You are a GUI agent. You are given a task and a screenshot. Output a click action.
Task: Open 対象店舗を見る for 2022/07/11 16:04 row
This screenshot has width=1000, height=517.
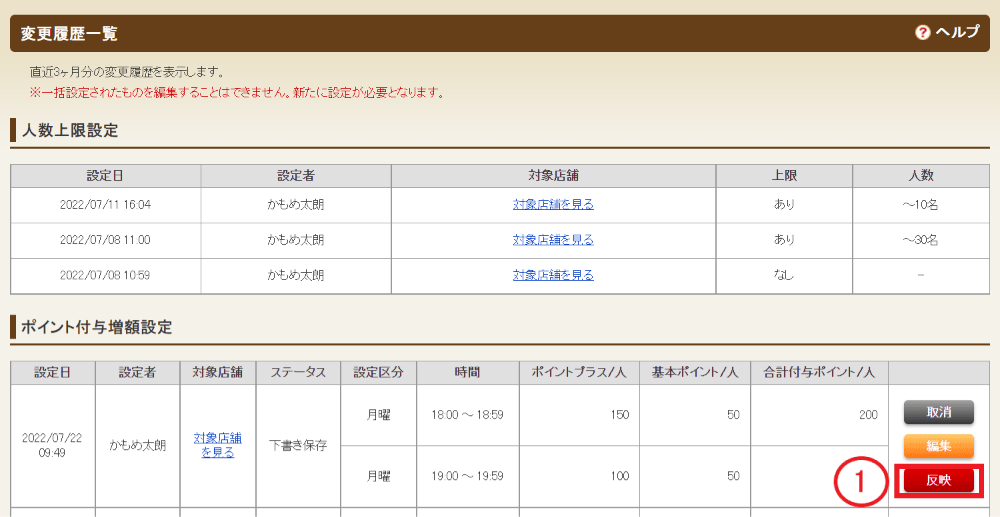coord(553,205)
